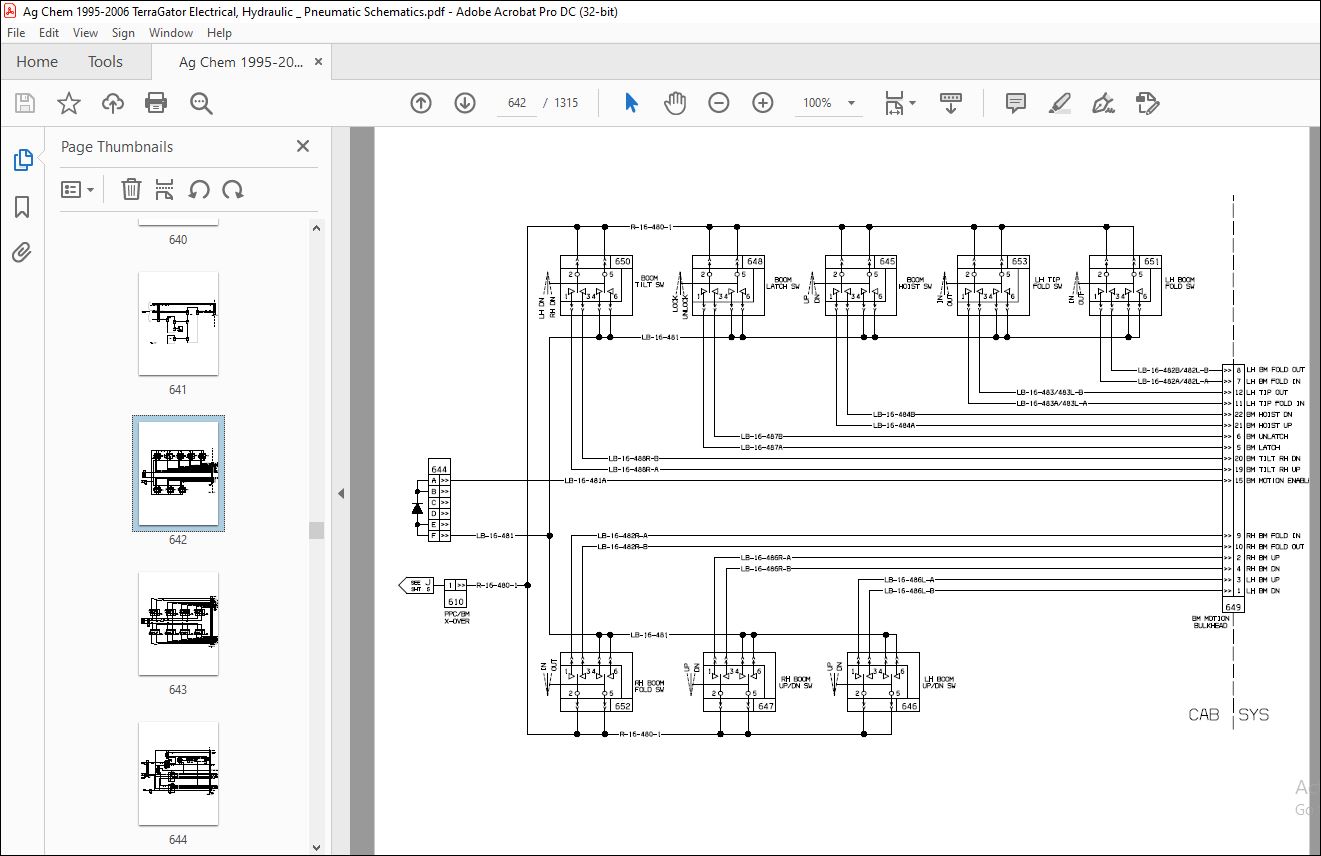Activate the Hand pan tool
Image resolution: width=1321 pixels, height=856 pixels.
coord(676,103)
